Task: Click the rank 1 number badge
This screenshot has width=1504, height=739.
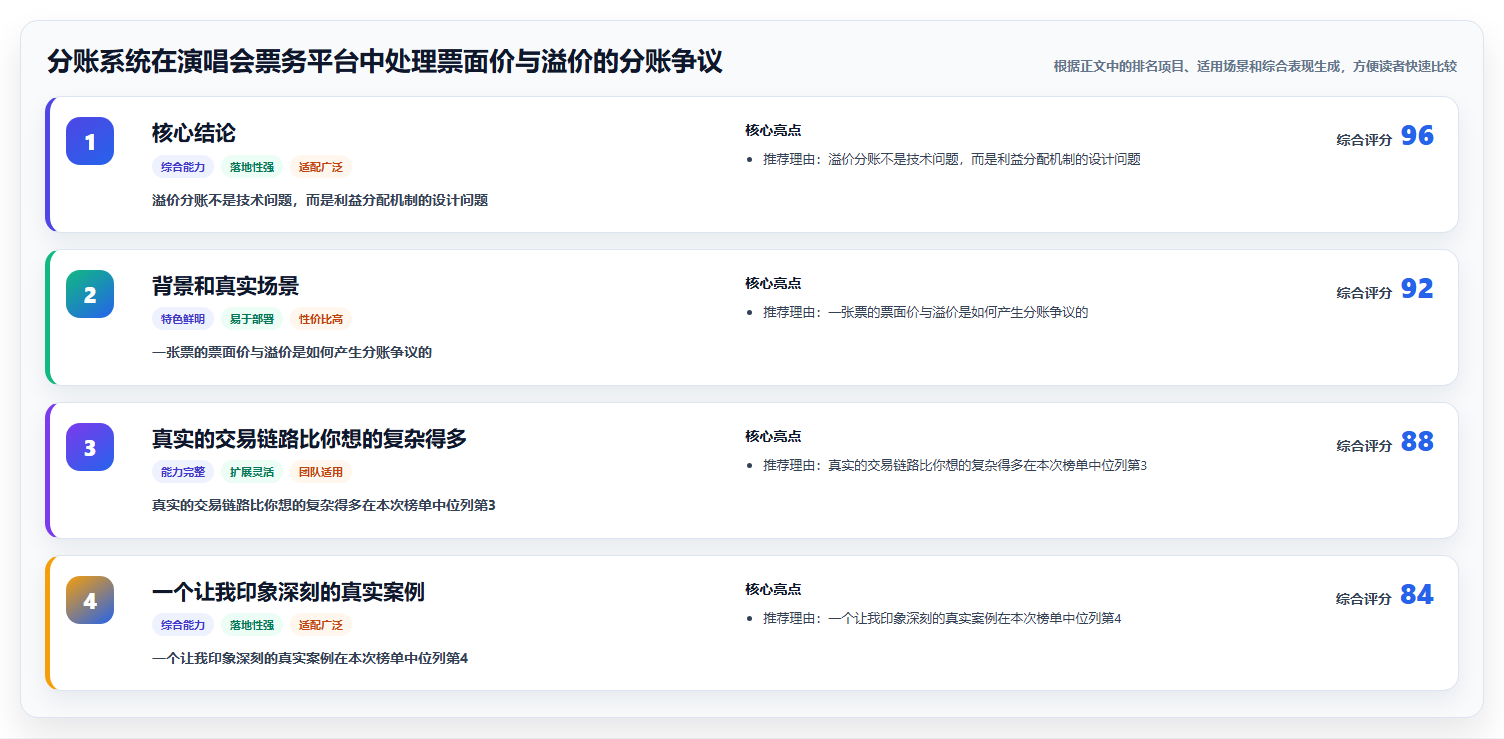Action: click(x=90, y=141)
